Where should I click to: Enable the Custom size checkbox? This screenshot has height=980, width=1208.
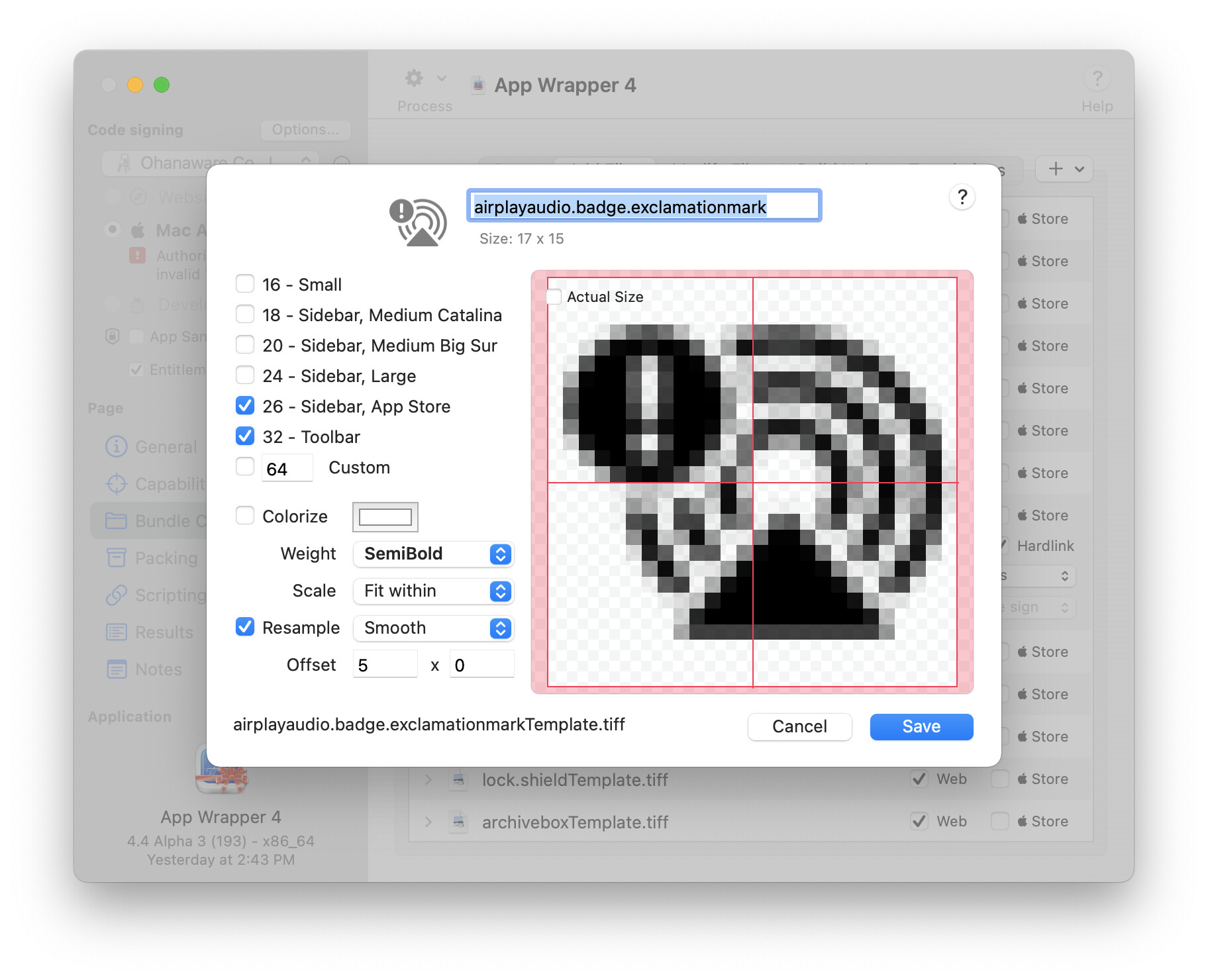point(245,467)
